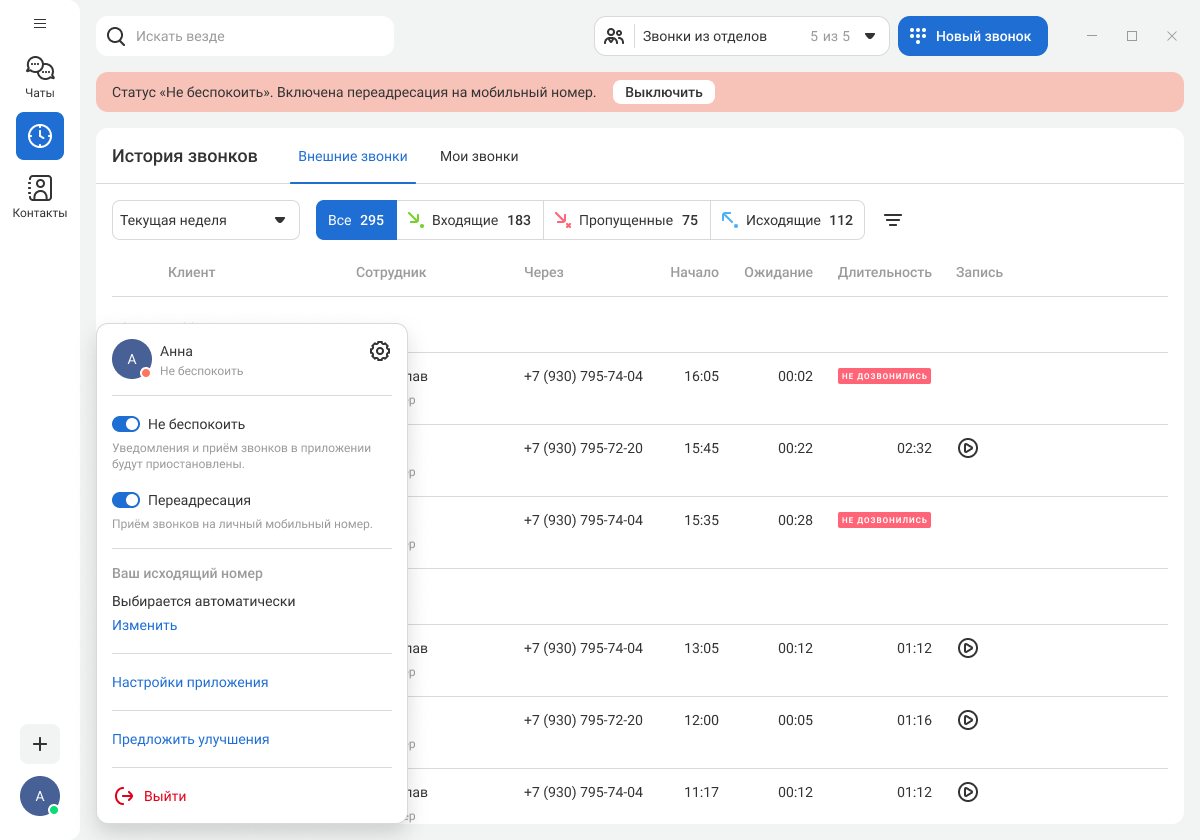Viewport: 1200px width, 840px height.
Task: Open the hamburger menu in sidebar
Action: (40, 23)
